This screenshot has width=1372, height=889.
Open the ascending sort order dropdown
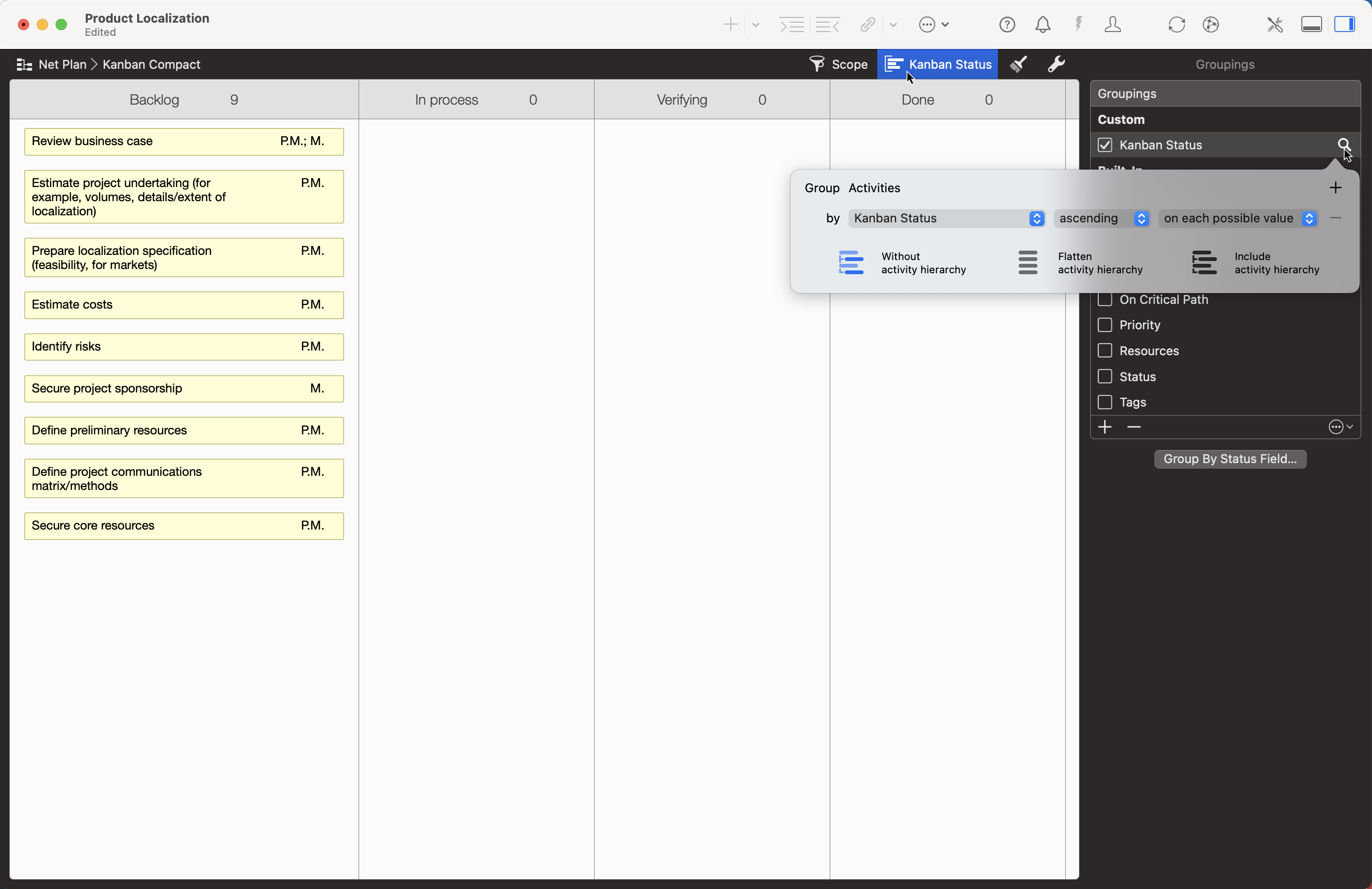tap(1102, 219)
